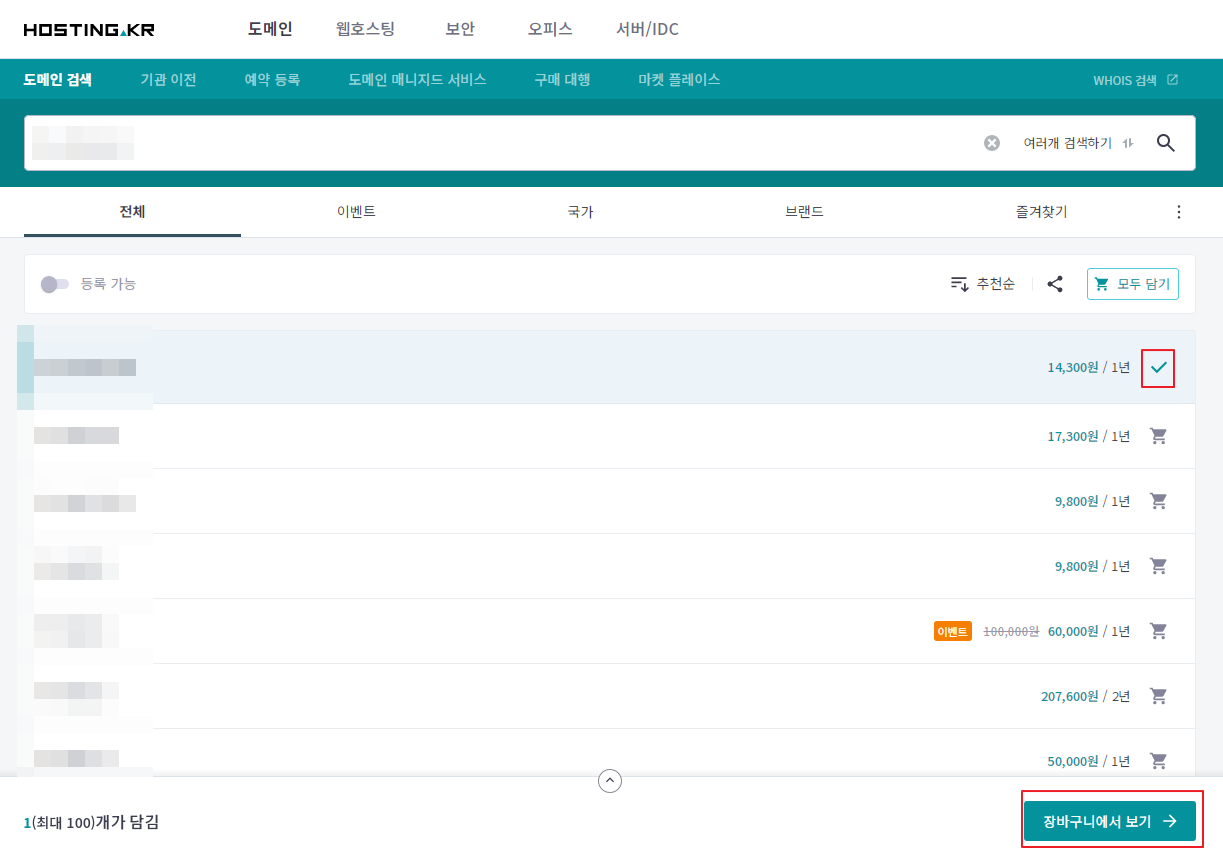Select 도메인 매니지드 서비스 submenu item
Screen dimensions: 1223x854
(417, 80)
